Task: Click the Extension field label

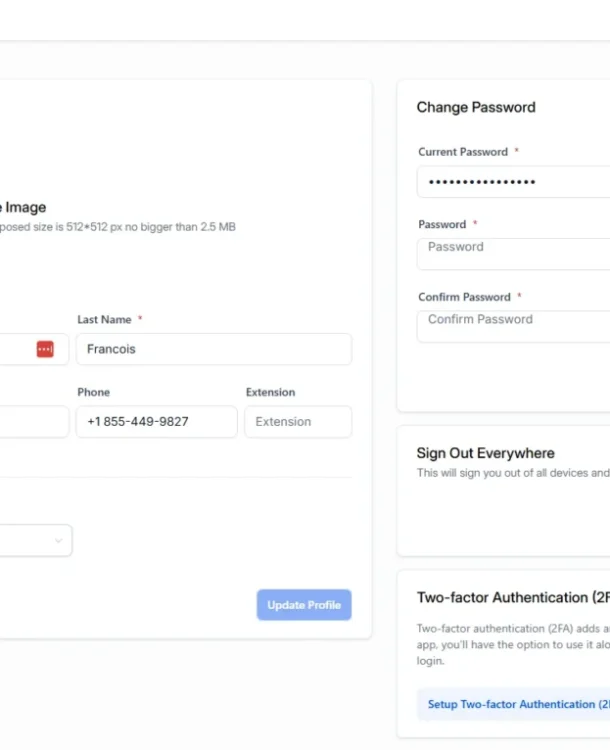Action: [270, 393]
